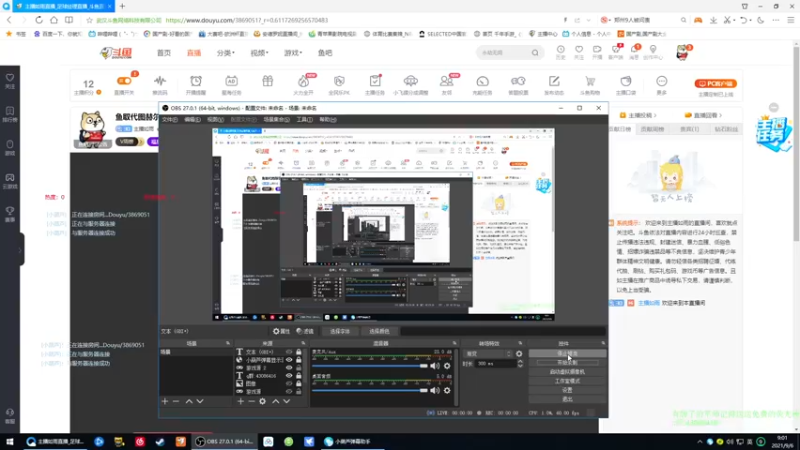800x450 pixels.
Task: Open source properties gear below sources list
Action: click(262, 402)
